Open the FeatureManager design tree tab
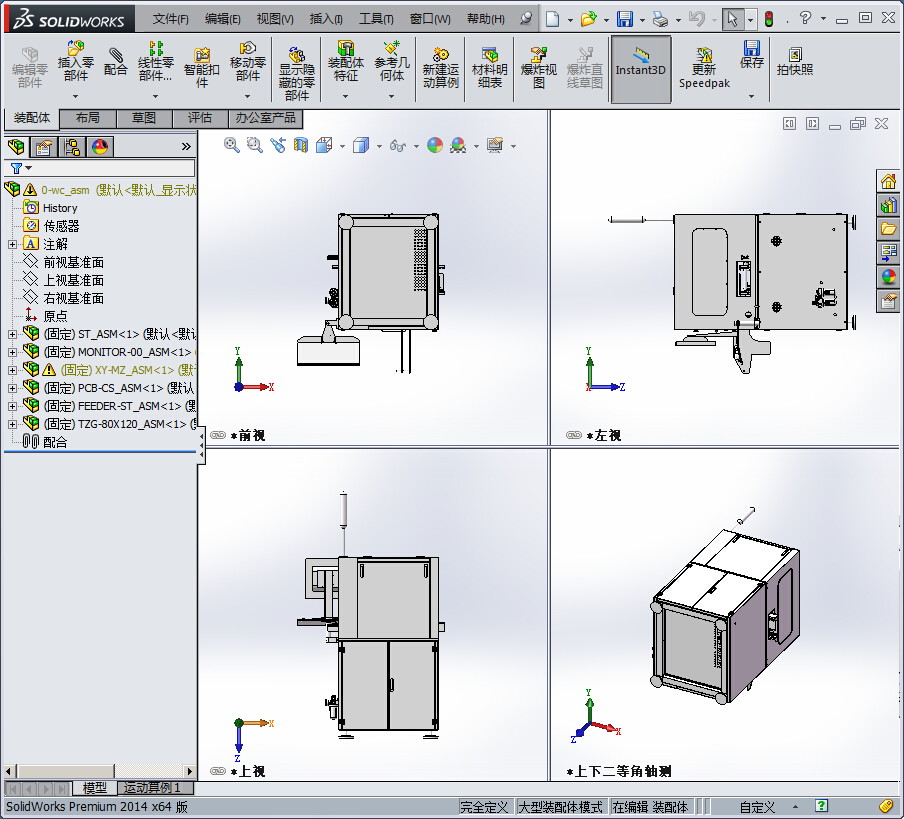Viewport: 904px width, 819px height. pos(16,147)
